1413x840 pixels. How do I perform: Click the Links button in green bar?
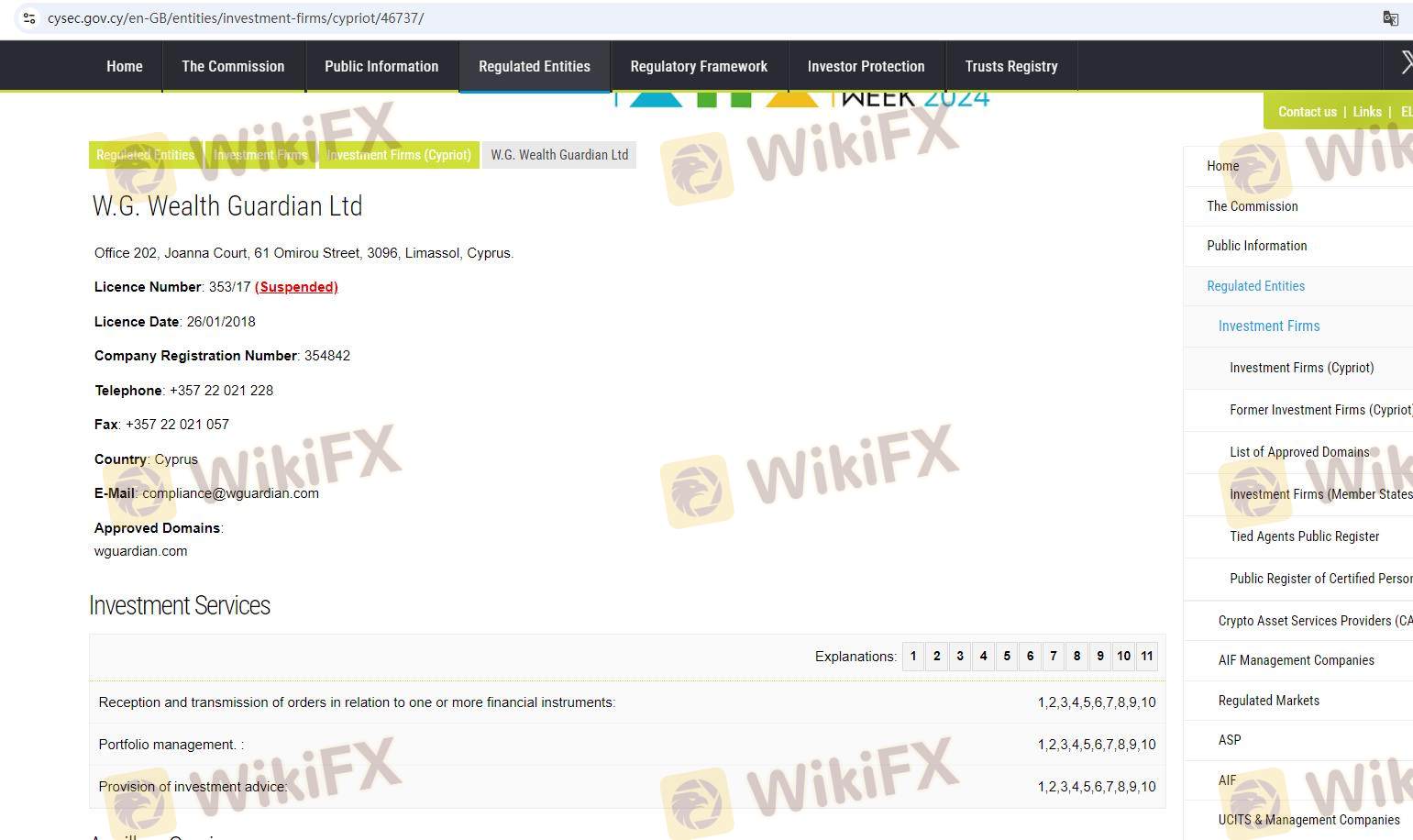click(1366, 112)
